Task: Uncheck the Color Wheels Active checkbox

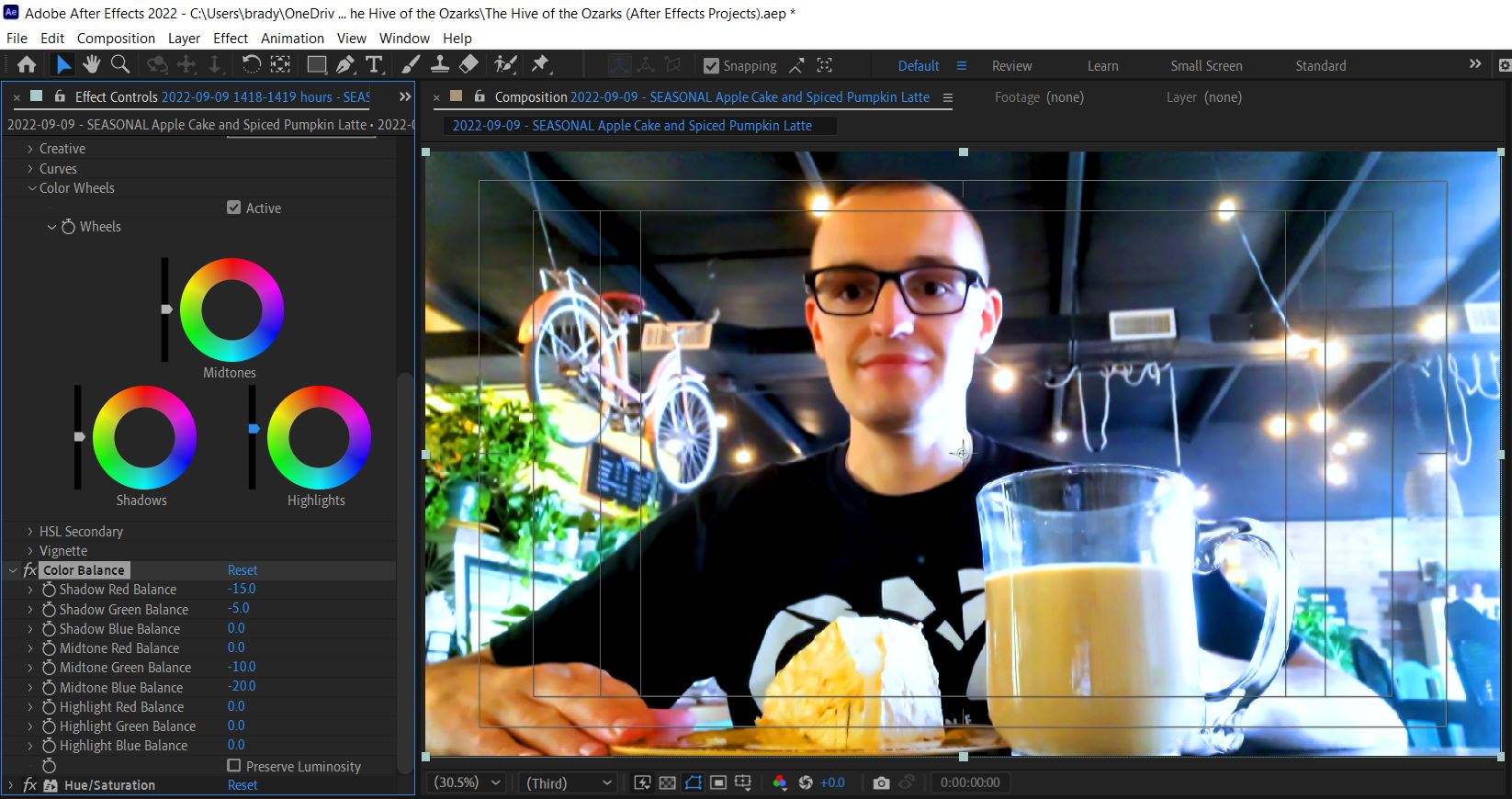Action: [x=233, y=208]
